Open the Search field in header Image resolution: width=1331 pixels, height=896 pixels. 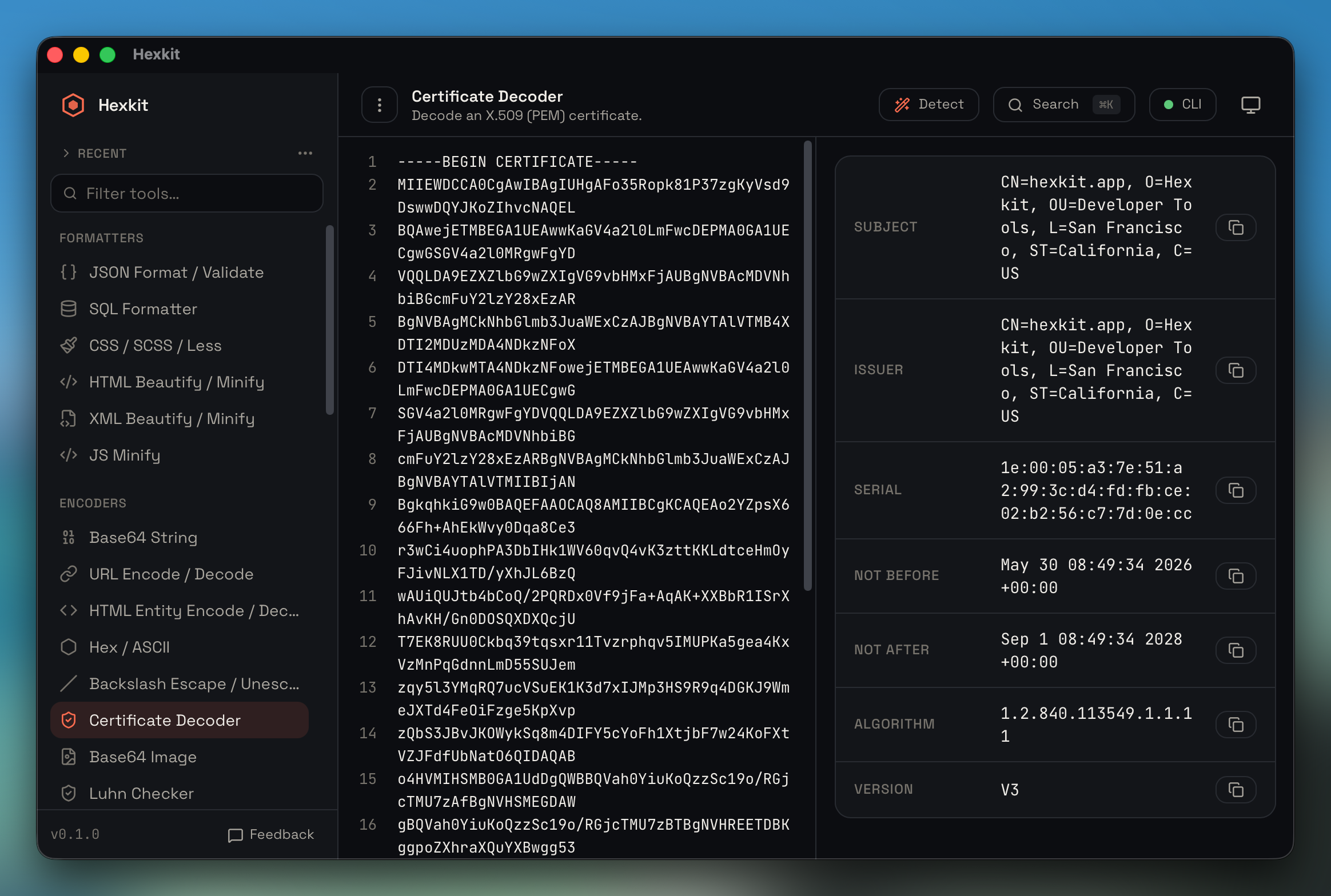point(1064,105)
